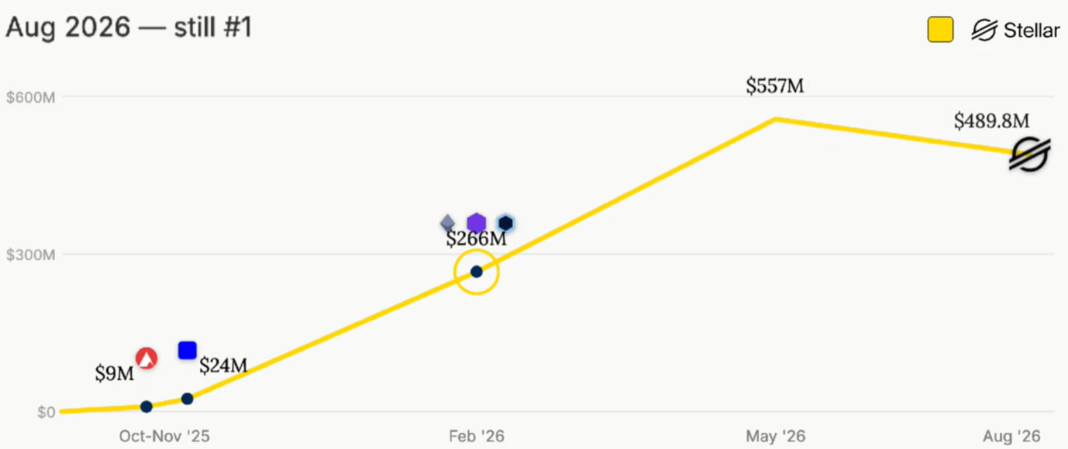Click the Aug 2026 still #1 title
1068x449 pixels.
[129, 29]
